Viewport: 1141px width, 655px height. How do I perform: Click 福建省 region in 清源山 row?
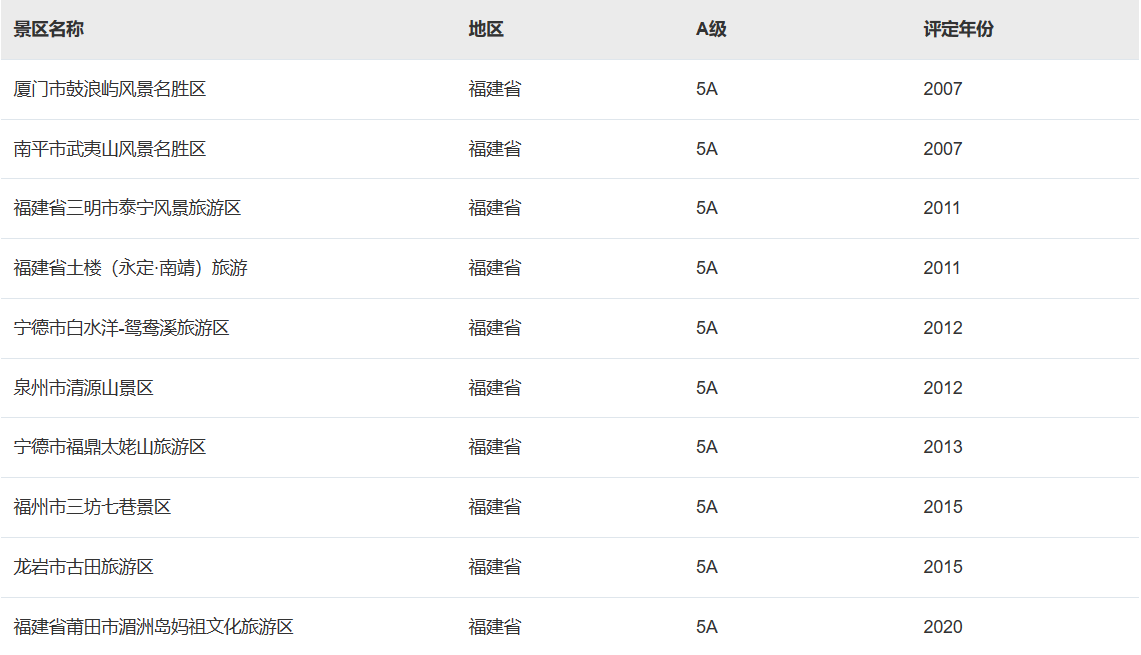494,388
